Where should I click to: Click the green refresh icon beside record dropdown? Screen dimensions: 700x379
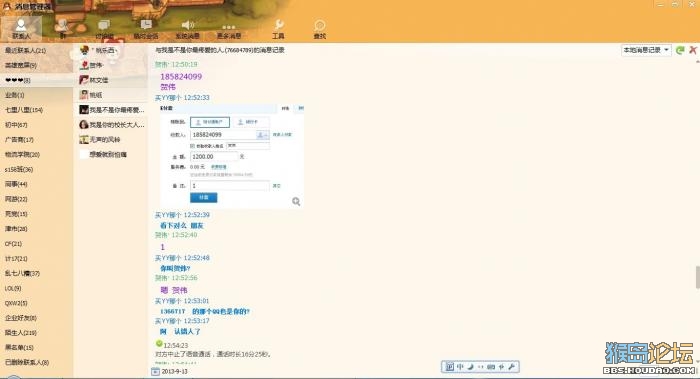pyautogui.click(x=680, y=50)
